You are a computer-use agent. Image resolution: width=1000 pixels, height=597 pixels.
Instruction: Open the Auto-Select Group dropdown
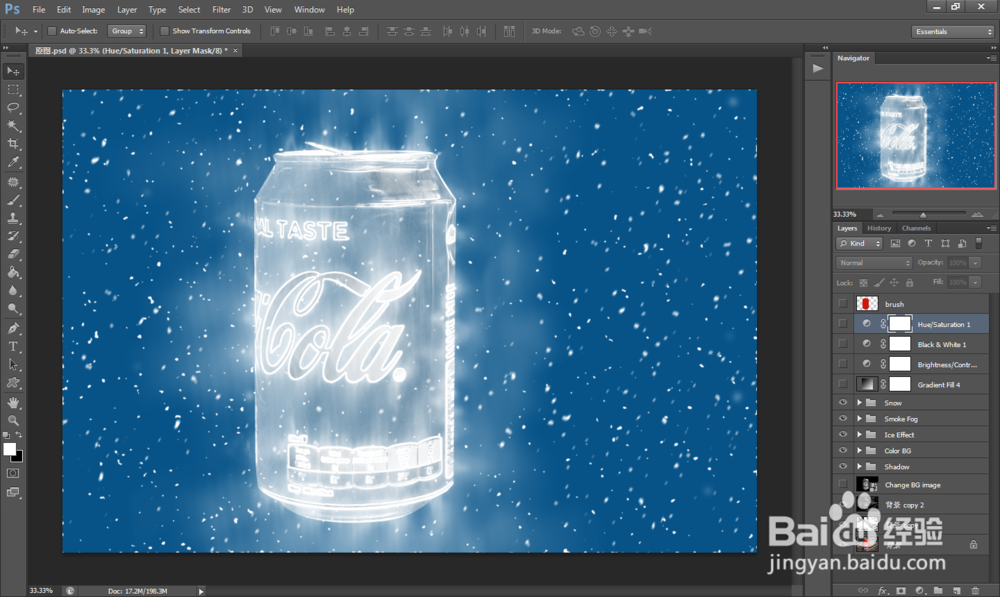127,31
